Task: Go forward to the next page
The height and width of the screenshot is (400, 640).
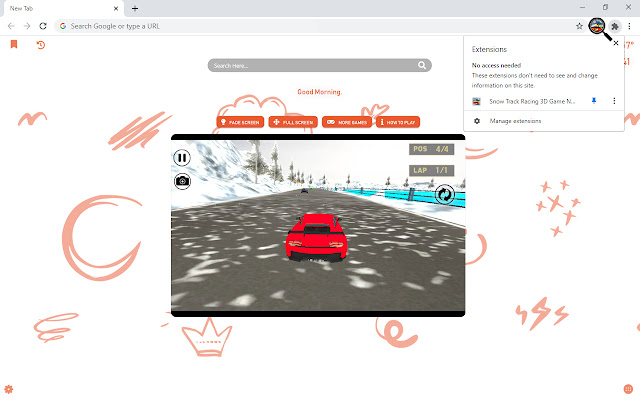Action: coord(27,26)
